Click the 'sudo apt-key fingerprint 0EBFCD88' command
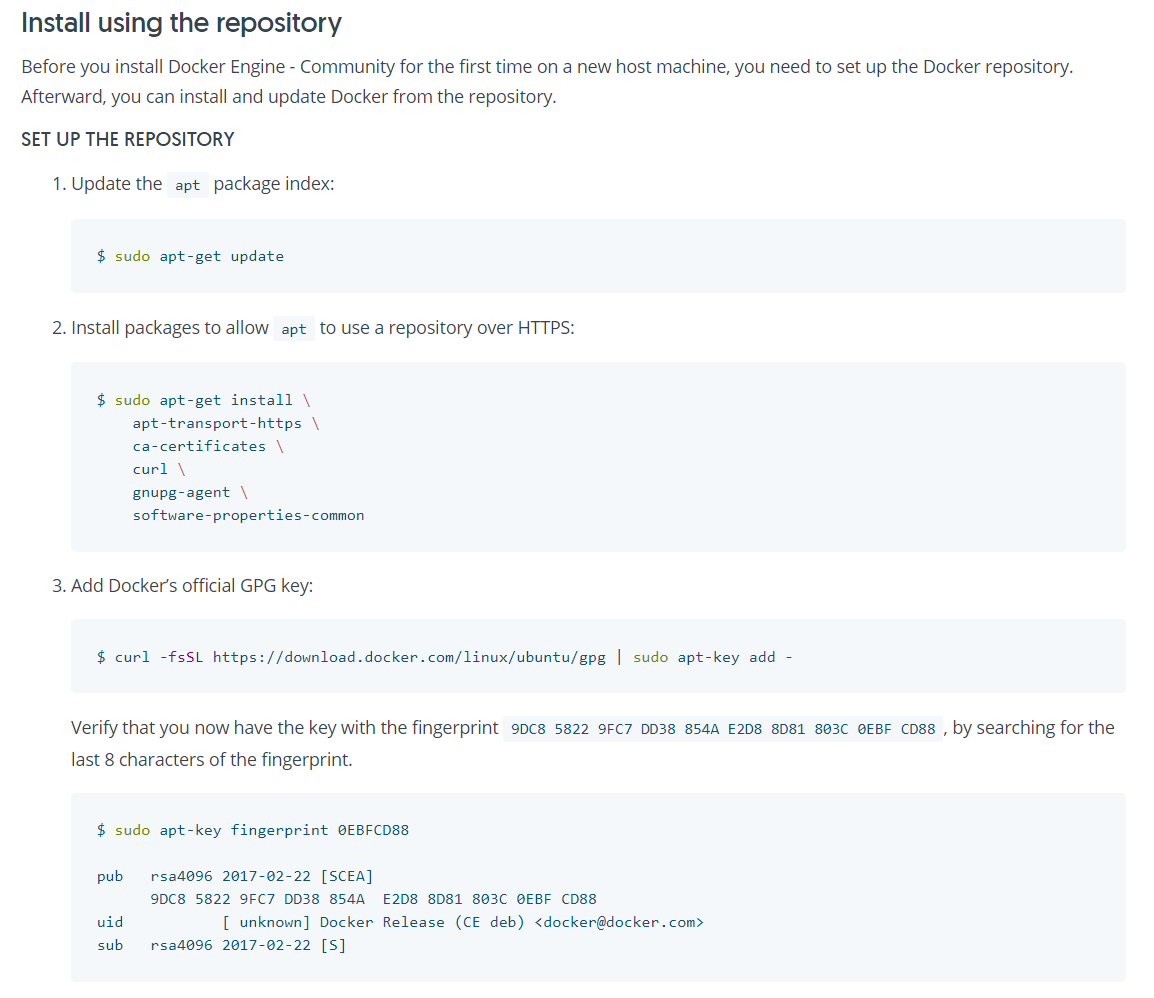The image size is (1154, 998). [261, 830]
